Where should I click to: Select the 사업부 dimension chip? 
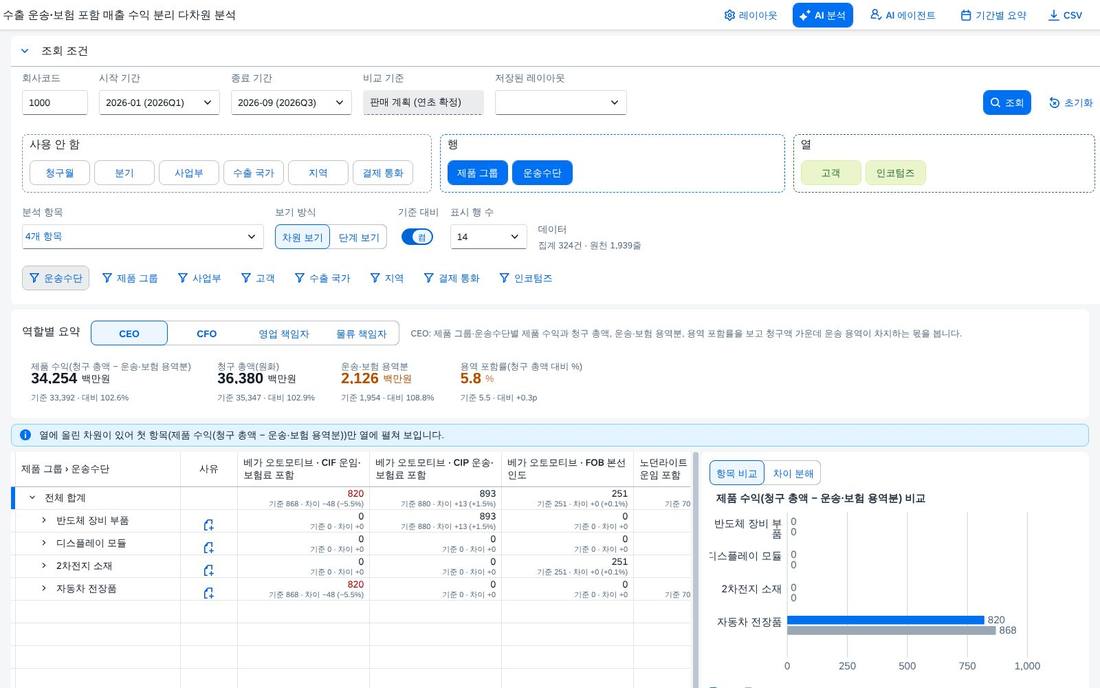coord(189,173)
